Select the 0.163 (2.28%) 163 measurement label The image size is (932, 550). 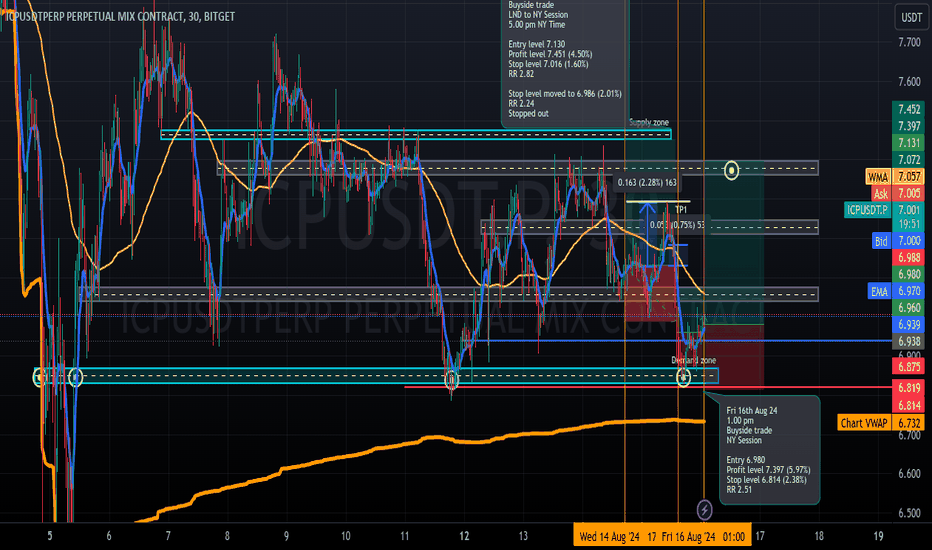tap(647, 183)
